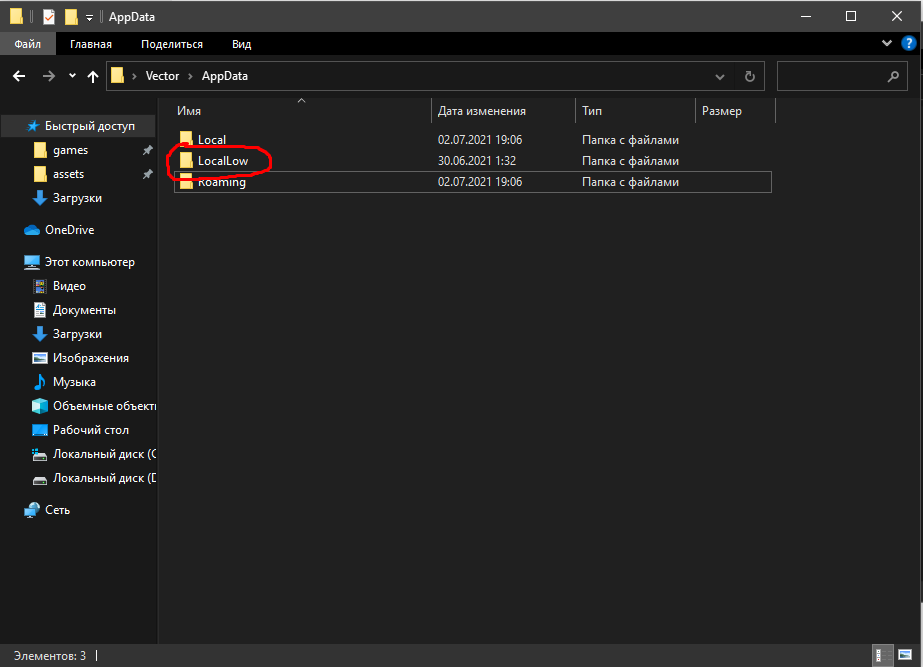Viewport: 923px width, 667px height.
Task: Open the Файл menu tab
Action: click(27, 44)
